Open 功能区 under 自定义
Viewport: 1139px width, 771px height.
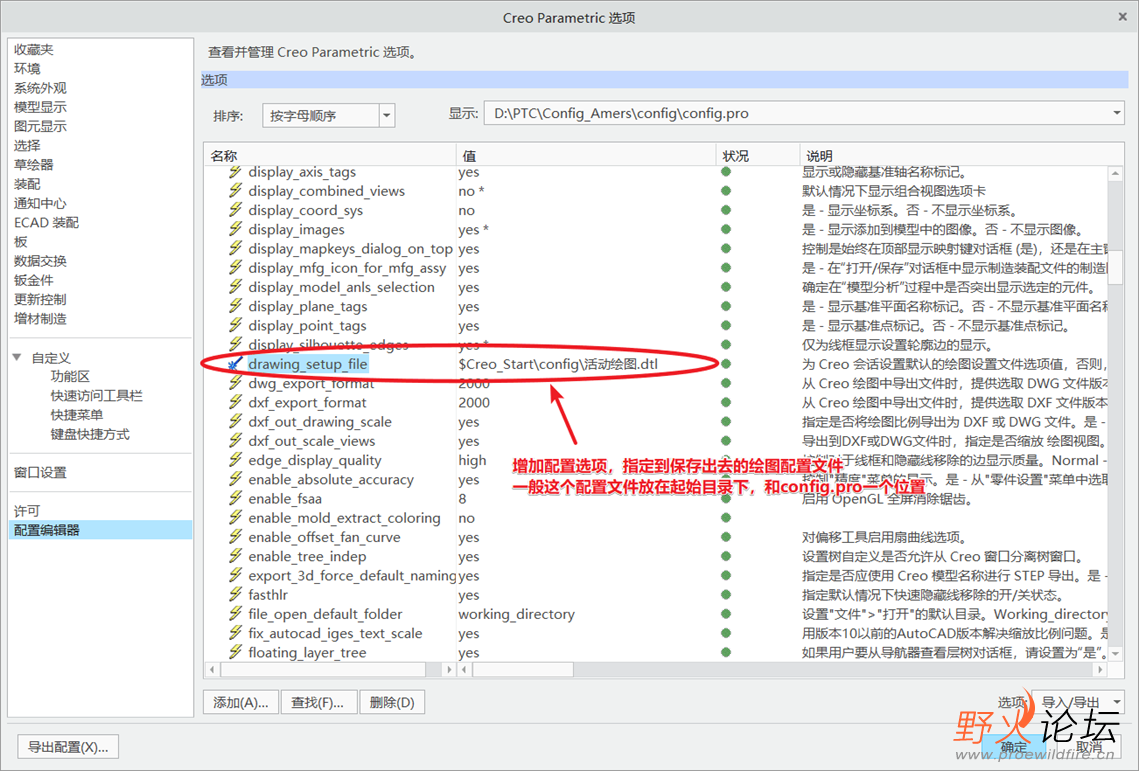pyautogui.click(x=70, y=376)
